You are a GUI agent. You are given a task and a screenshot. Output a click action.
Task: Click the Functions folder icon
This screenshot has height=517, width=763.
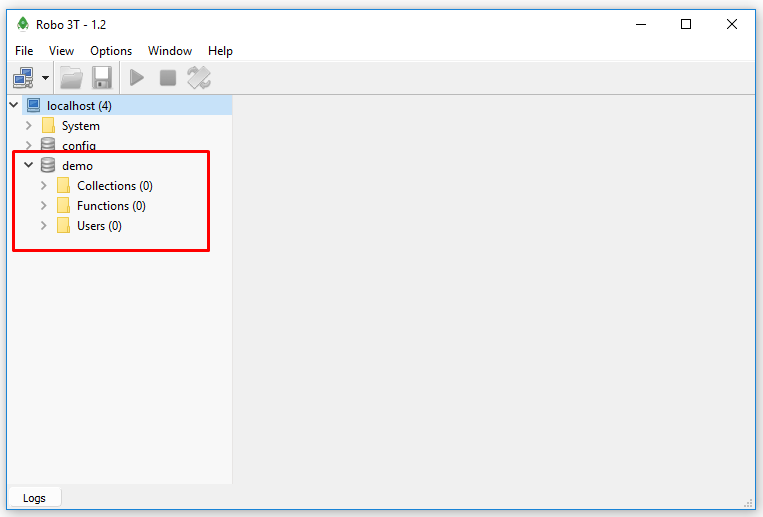click(63, 205)
